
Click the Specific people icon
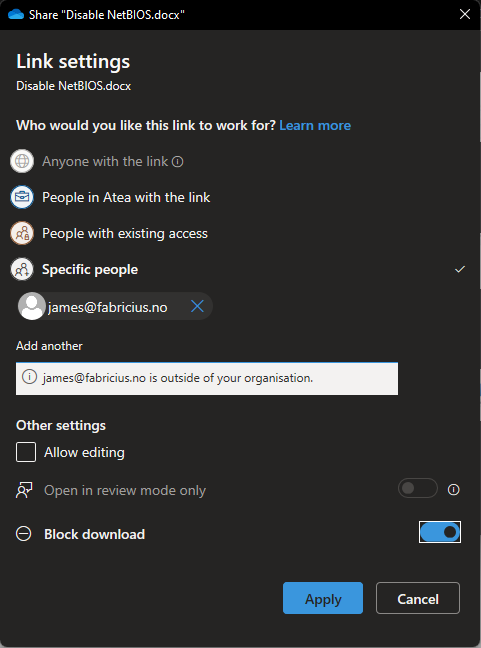tap(22, 269)
